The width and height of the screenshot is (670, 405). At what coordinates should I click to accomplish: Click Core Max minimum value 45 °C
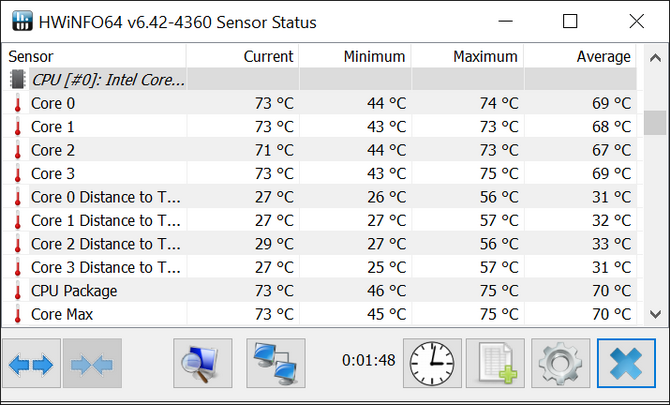[x=387, y=315]
